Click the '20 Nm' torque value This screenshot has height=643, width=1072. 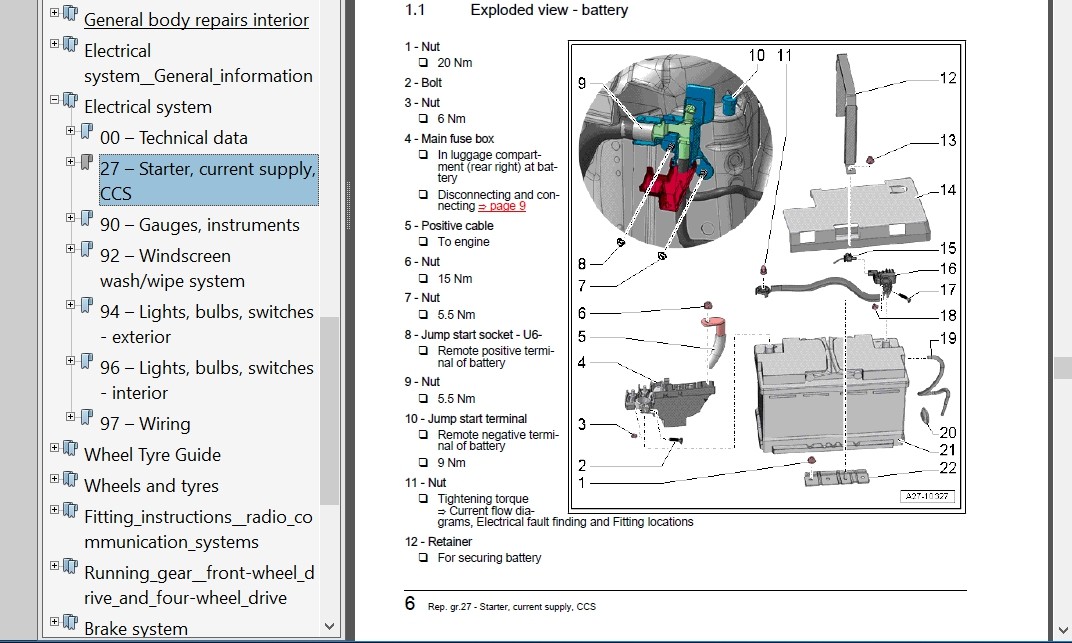pyautogui.click(x=455, y=63)
